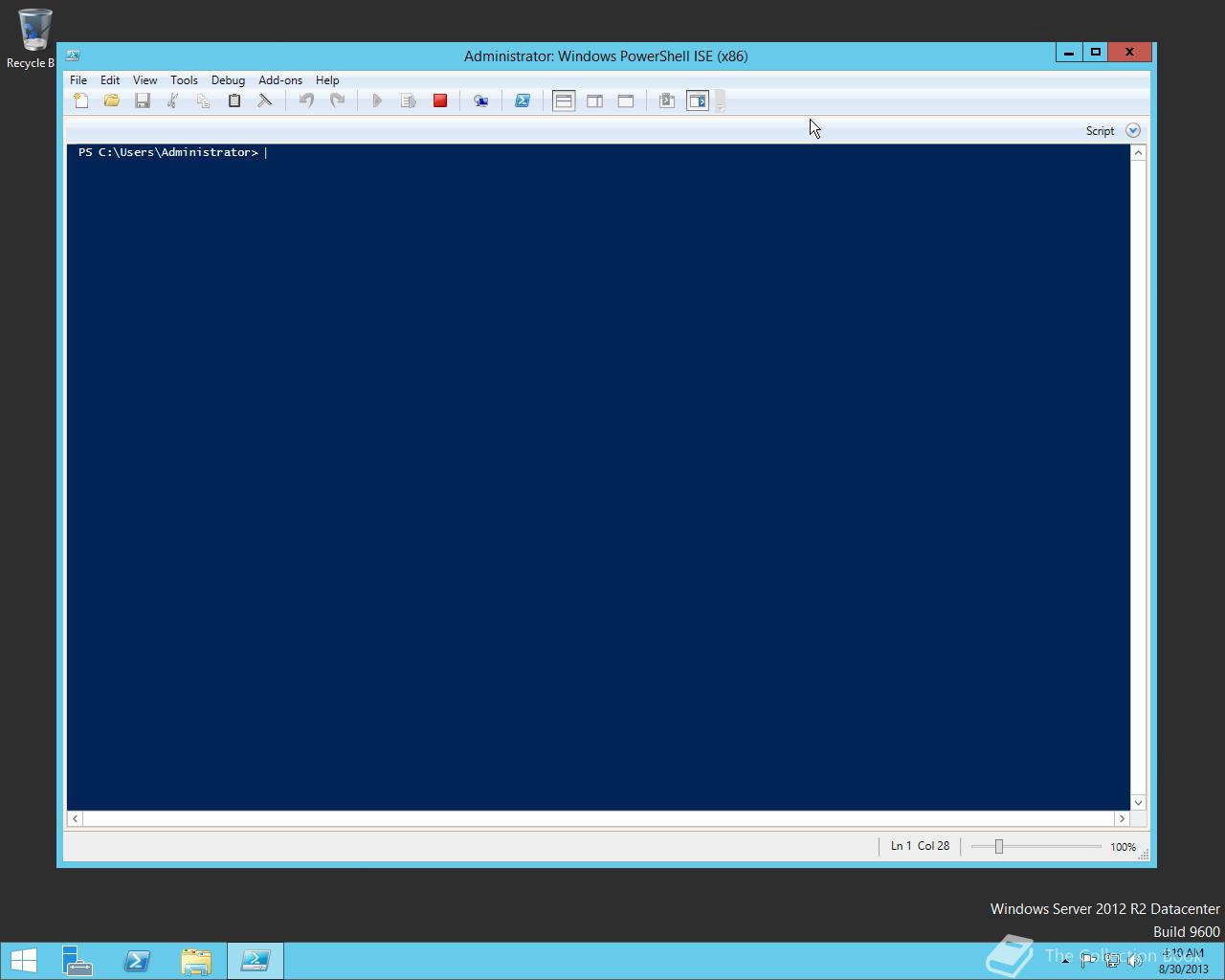Image resolution: width=1225 pixels, height=980 pixels.
Task: Click the horizontal scrollbar right arrow
Action: 1122,818
